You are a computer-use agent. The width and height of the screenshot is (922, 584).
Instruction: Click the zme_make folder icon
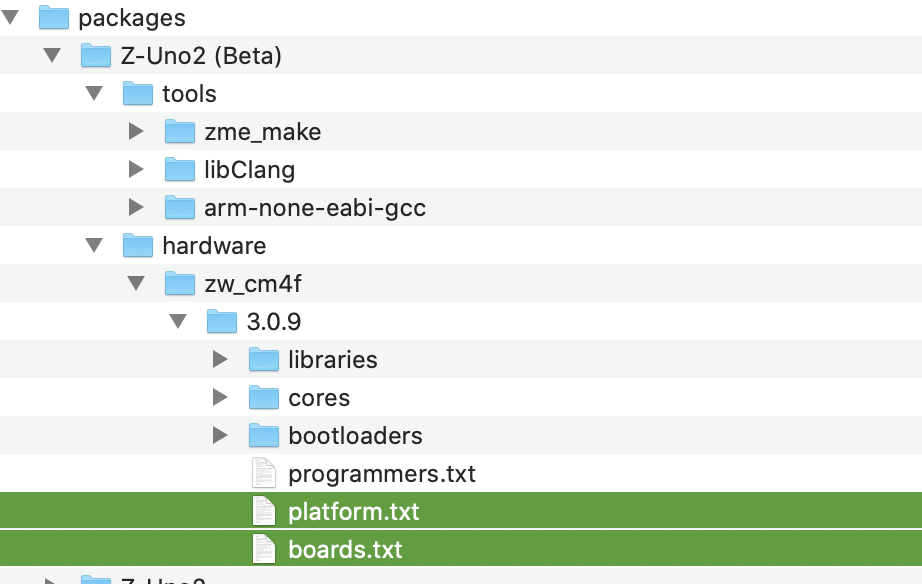pos(180,132)
